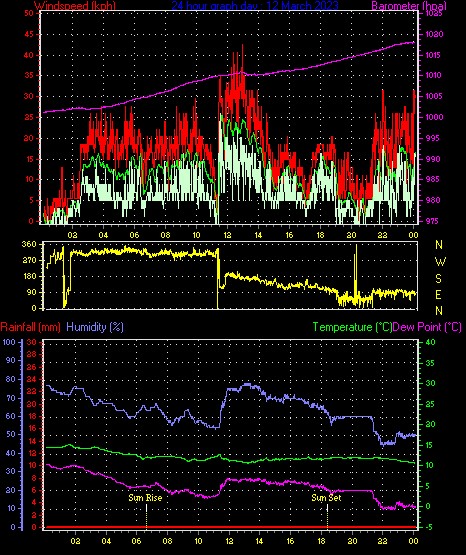Click the S compass label beside direction chart
The image size is (466, 555).
[439, 279]
